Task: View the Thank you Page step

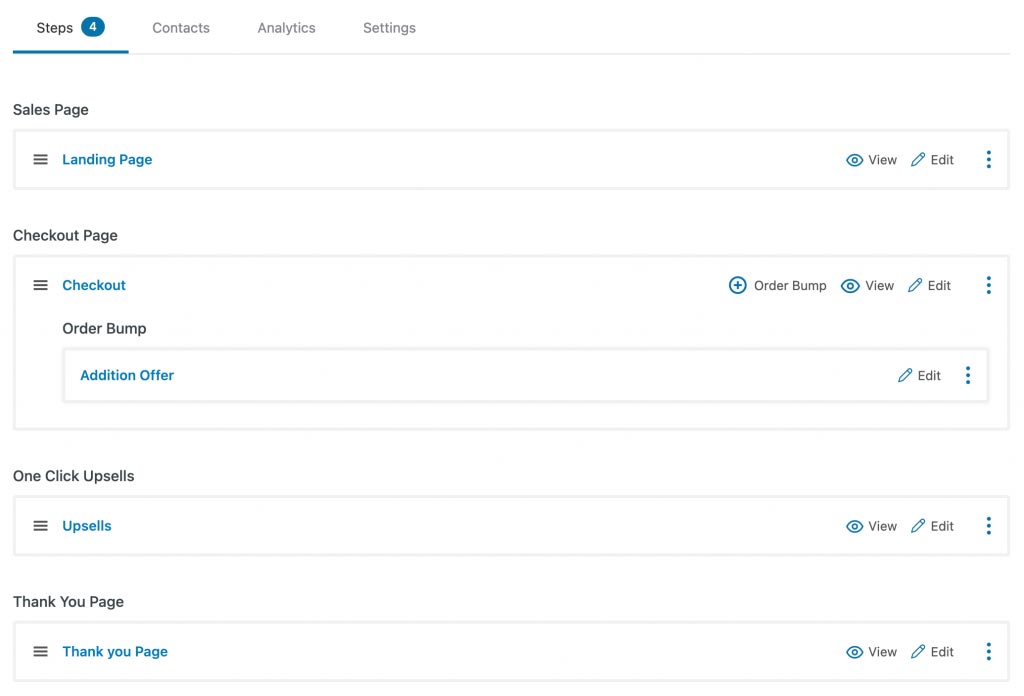Action: tap(871, 652)
